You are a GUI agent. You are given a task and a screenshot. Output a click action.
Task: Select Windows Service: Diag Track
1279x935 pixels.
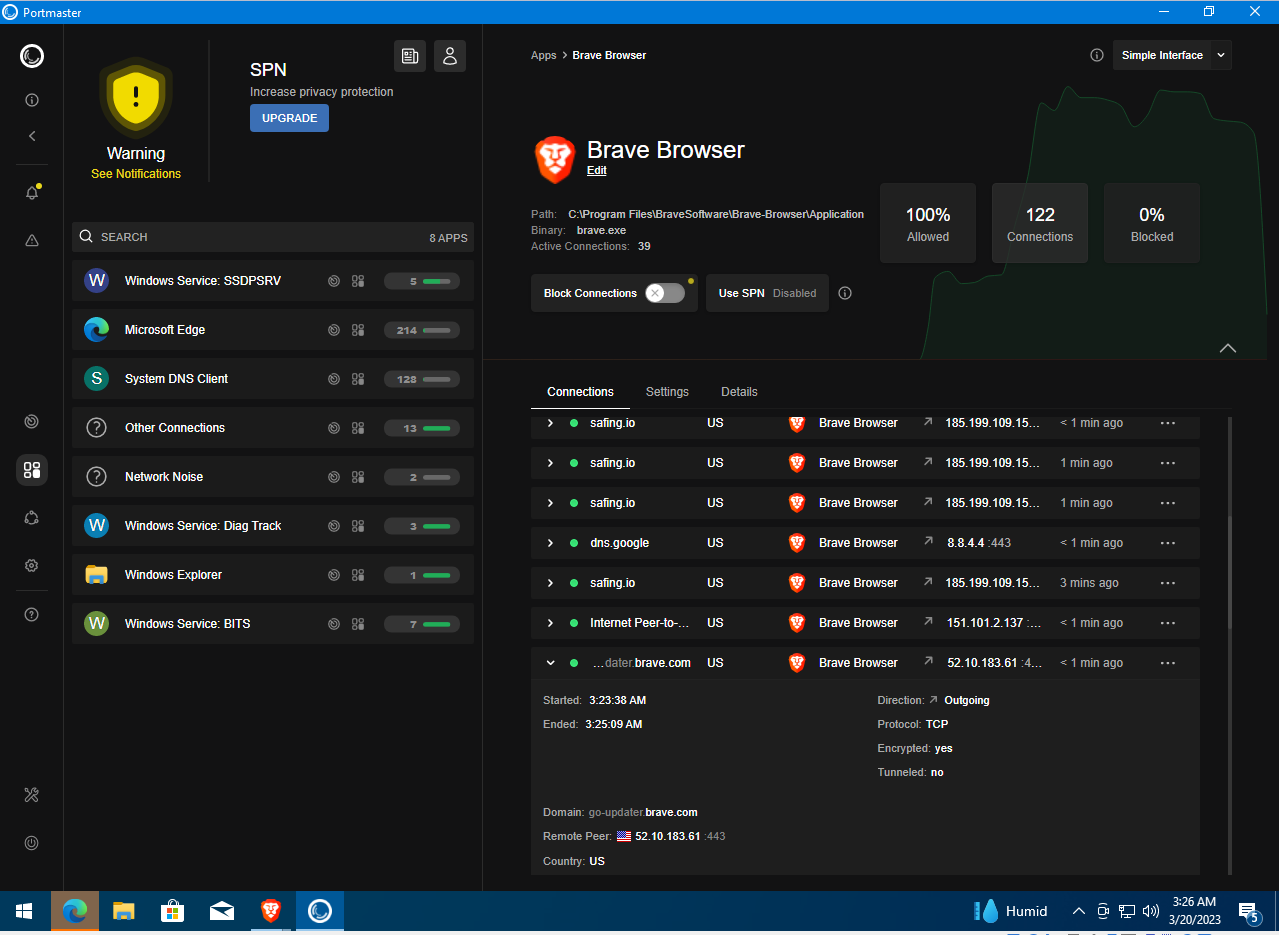click(272, 526)
